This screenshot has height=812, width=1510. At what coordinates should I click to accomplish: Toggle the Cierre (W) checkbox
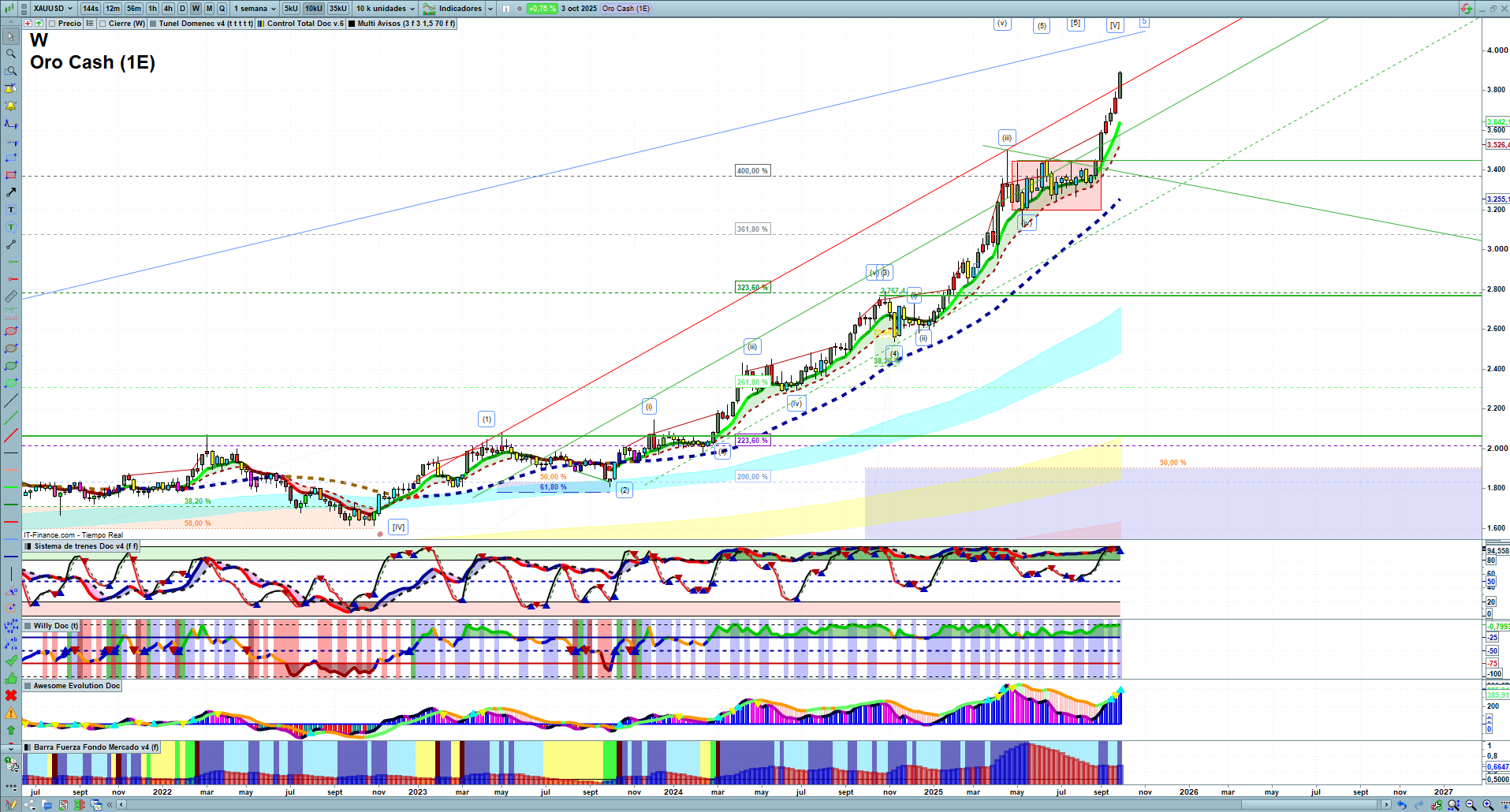(x=103, y=24)
